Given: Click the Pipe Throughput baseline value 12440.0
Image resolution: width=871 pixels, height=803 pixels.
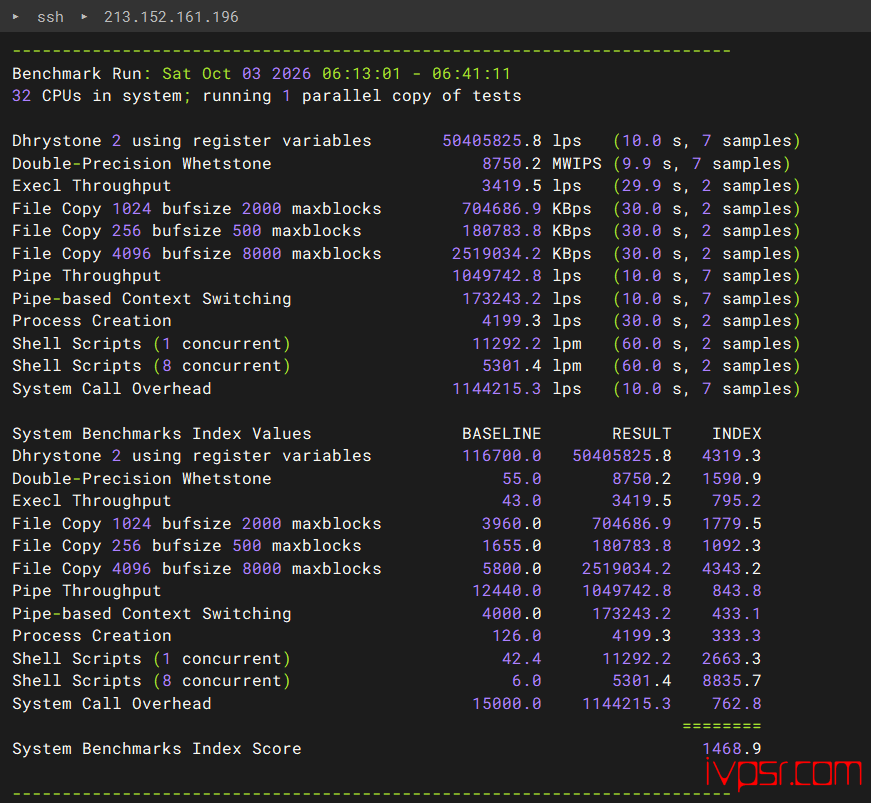Looking at the screenshot, I should 507,591.
